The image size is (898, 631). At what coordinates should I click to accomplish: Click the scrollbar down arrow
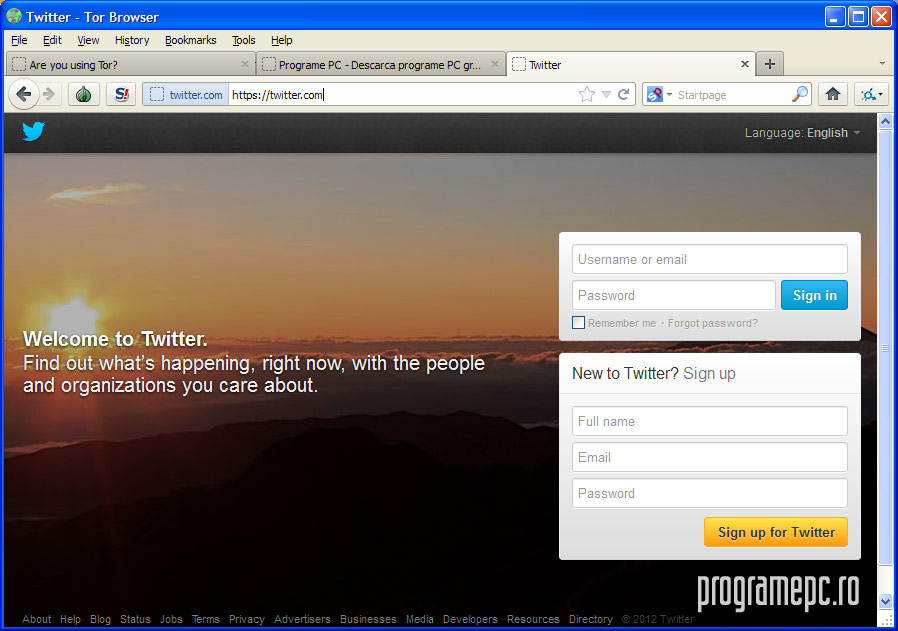coord(885,602)
